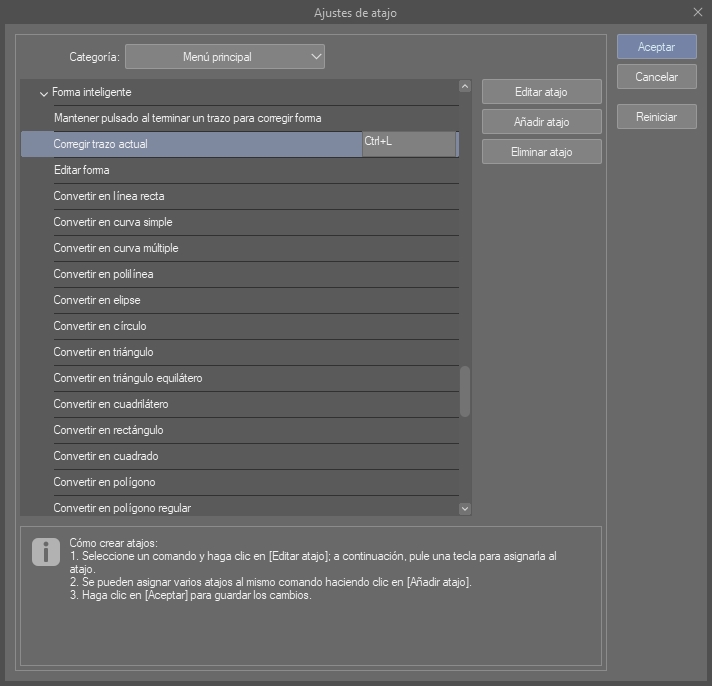
Task: Collapse the Forma inteligente group
Action: [44, 94]
